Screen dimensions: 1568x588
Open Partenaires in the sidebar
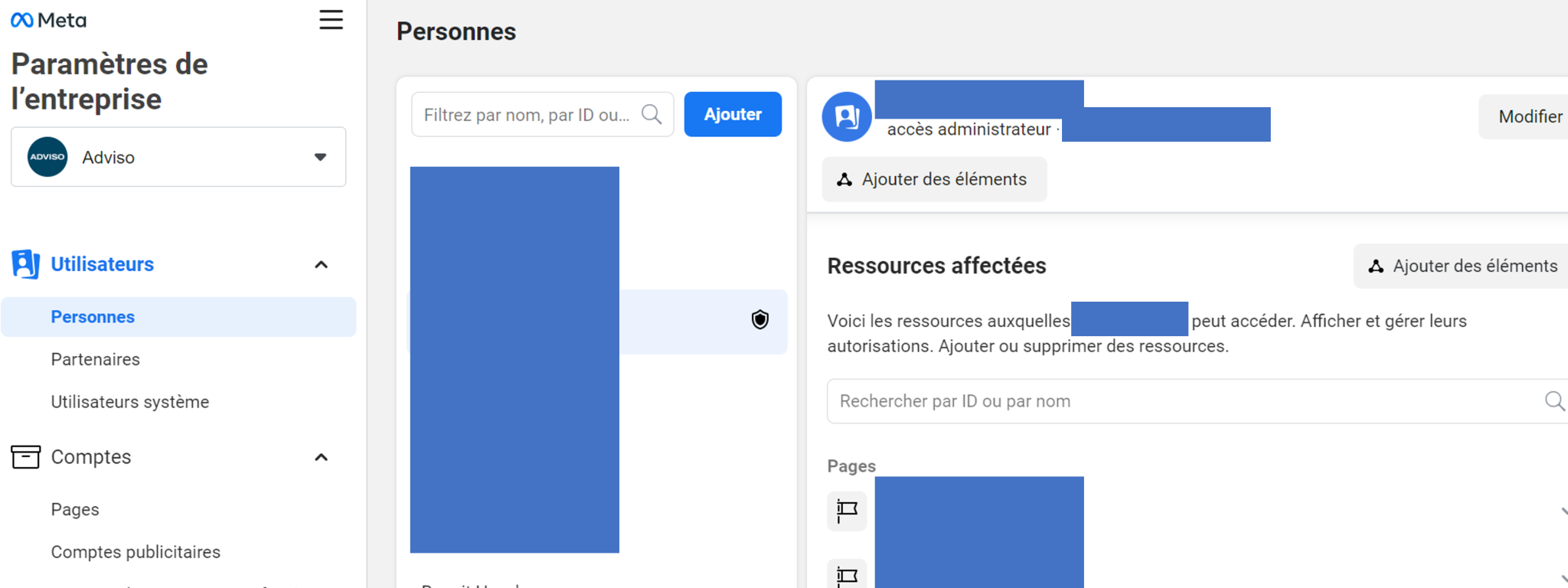pos(96,360)
